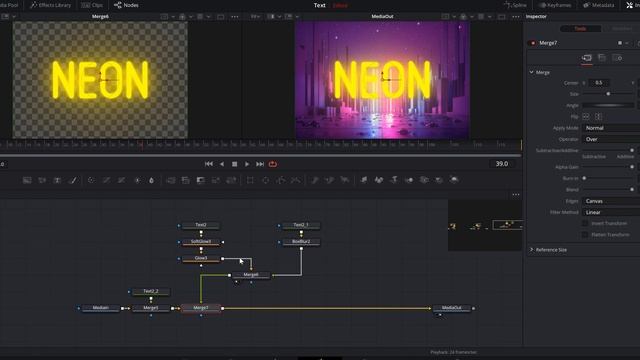This screenshot has width=640, height=360.
Task: Open the Spline editor panel
Action: 516,5
